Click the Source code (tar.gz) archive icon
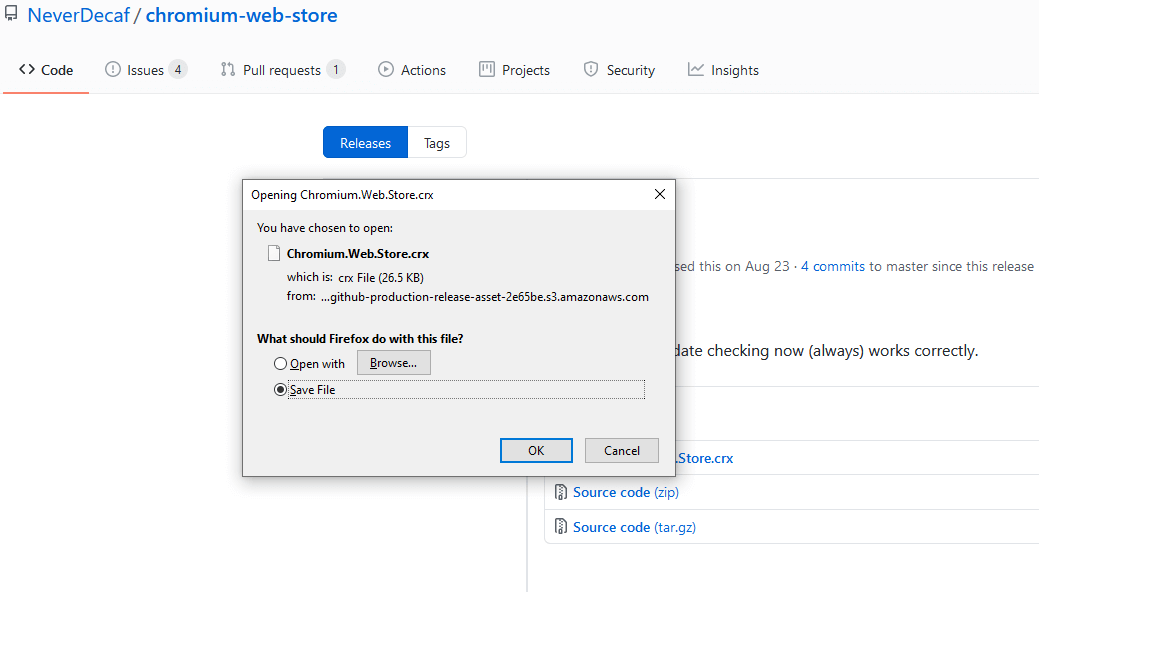Screen dimensions: 1152x648 (x=562, y=527)
